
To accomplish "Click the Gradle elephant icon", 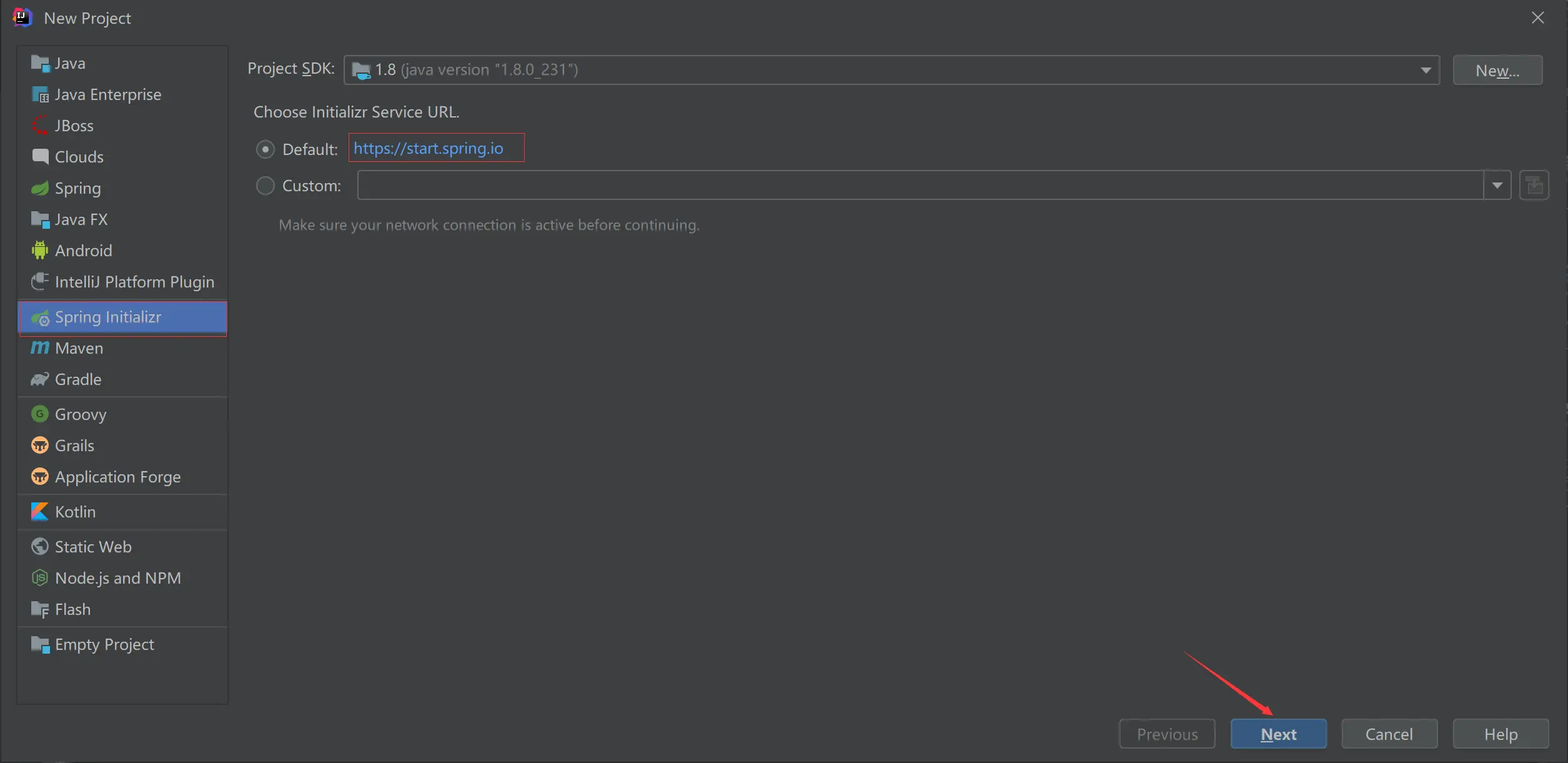I will (39, 379).
